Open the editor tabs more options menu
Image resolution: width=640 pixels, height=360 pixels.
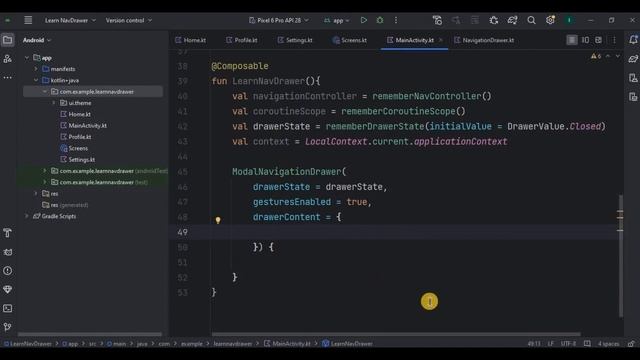tap(614, 40)
